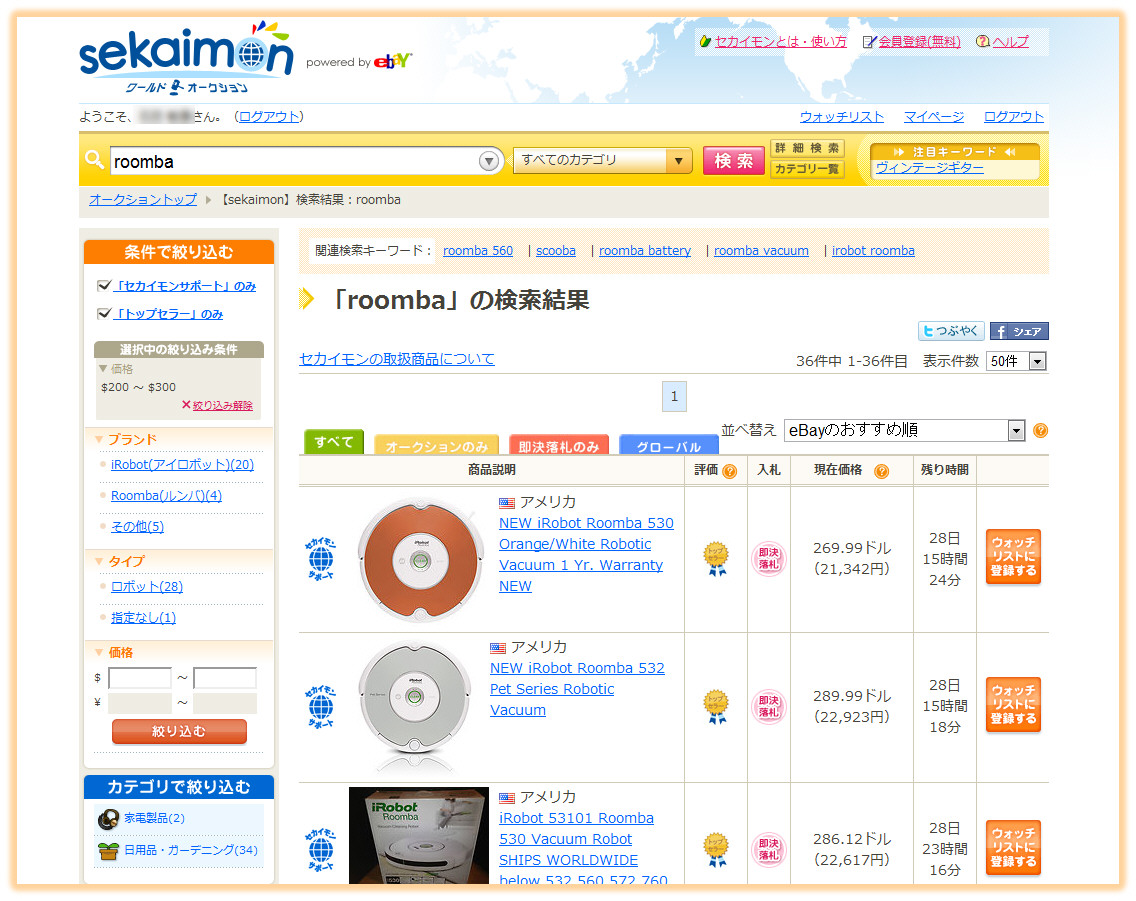The height and width of the screenshot is (901, 1136).
Task: Add iRobot 53101 Roomba to watch list
Action: [x=1013, y=847]
